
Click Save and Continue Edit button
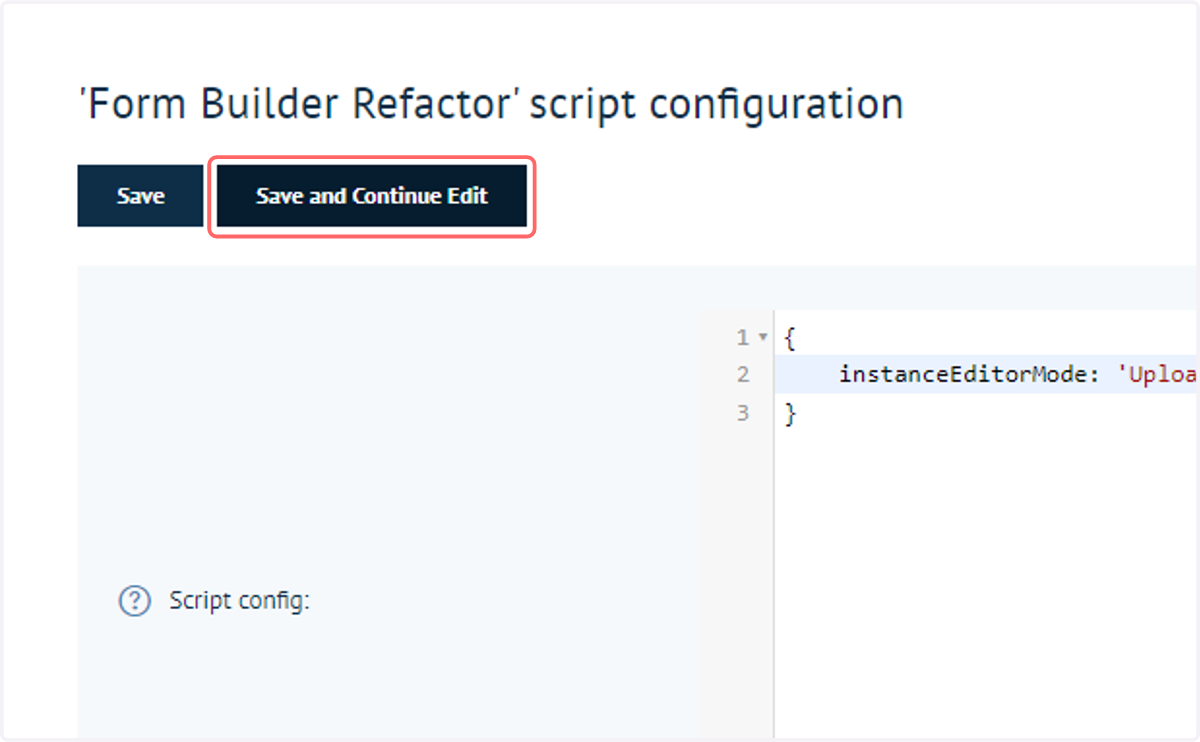(x=372, y=196)
